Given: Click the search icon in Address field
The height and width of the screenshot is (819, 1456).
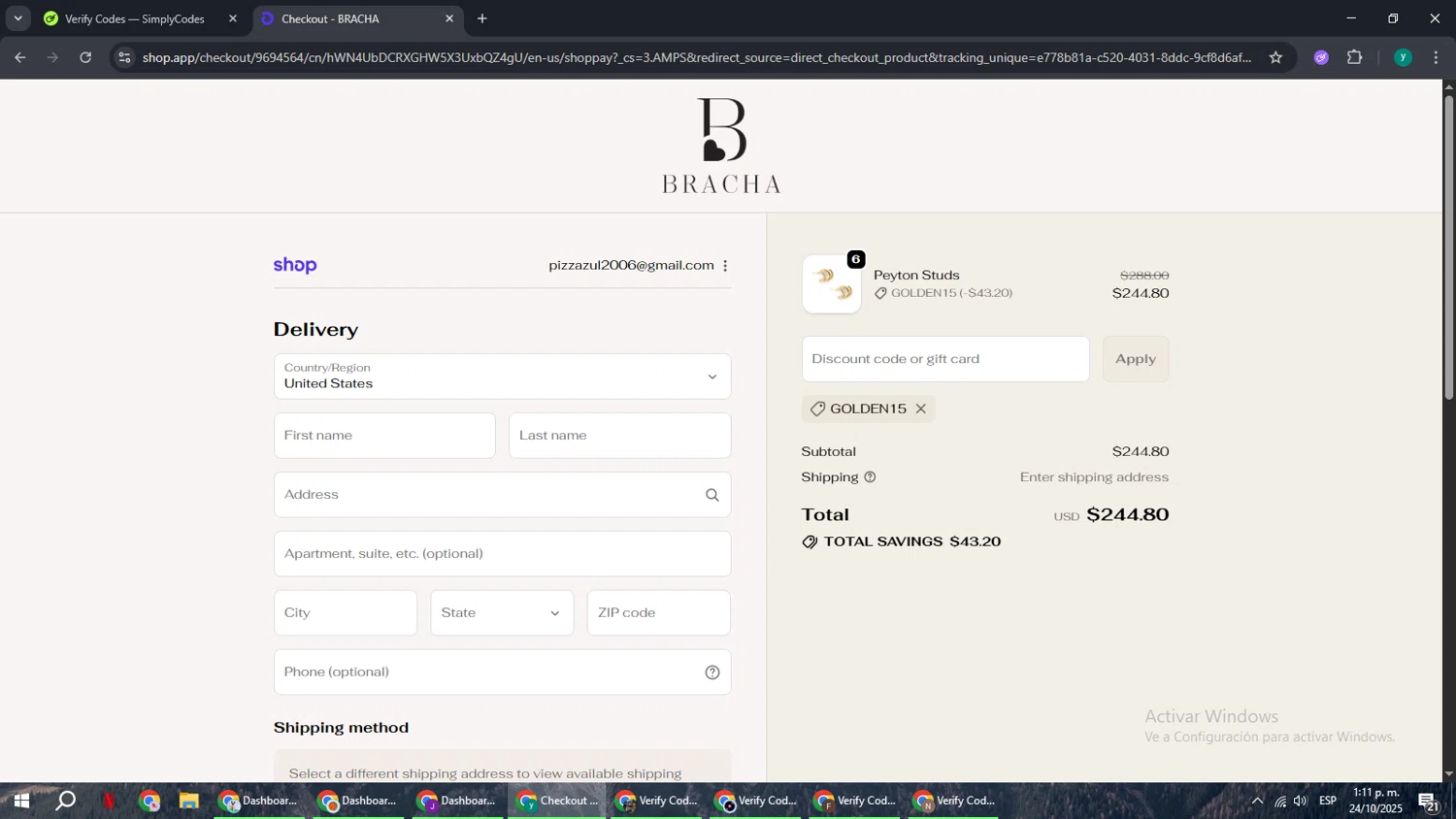Looking at the screenshot, I should (x=711, y=495).
